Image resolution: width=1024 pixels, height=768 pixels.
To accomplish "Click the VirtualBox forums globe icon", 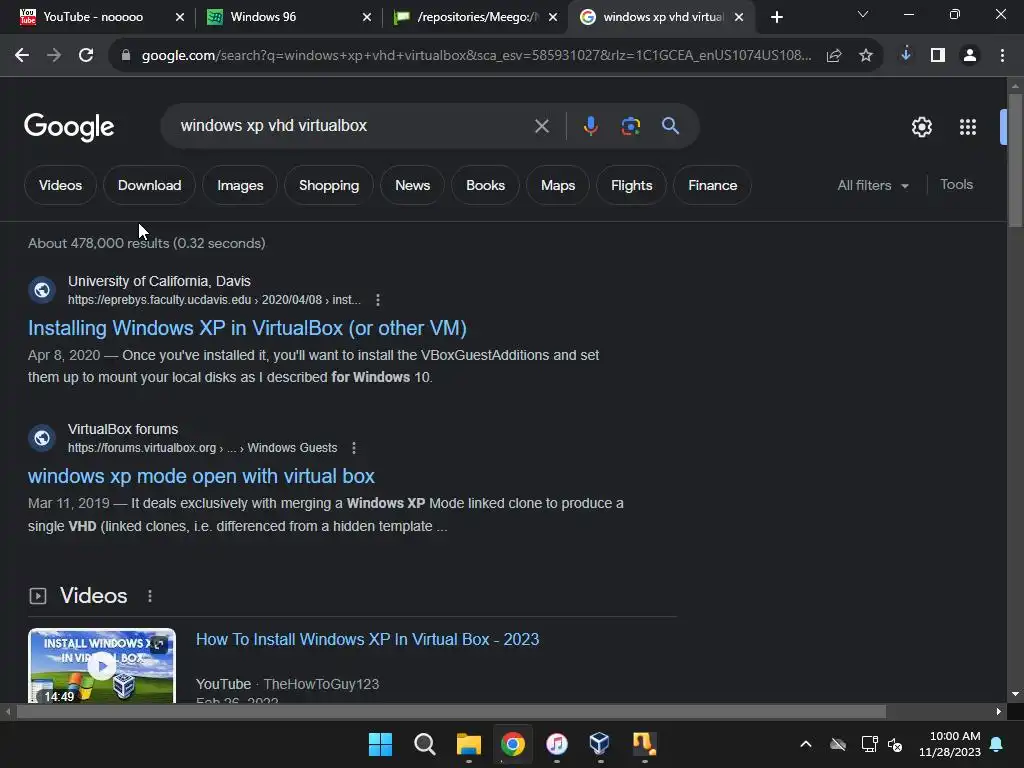I will (x=42, y=438).
